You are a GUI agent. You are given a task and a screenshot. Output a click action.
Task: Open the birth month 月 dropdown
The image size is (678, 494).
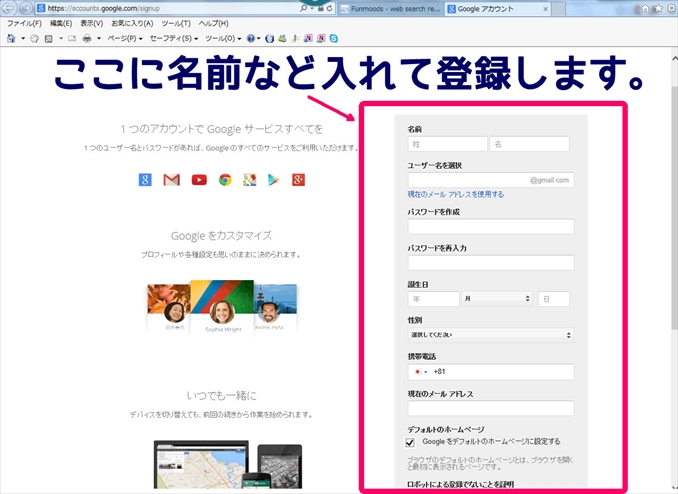tap(497, 298)
